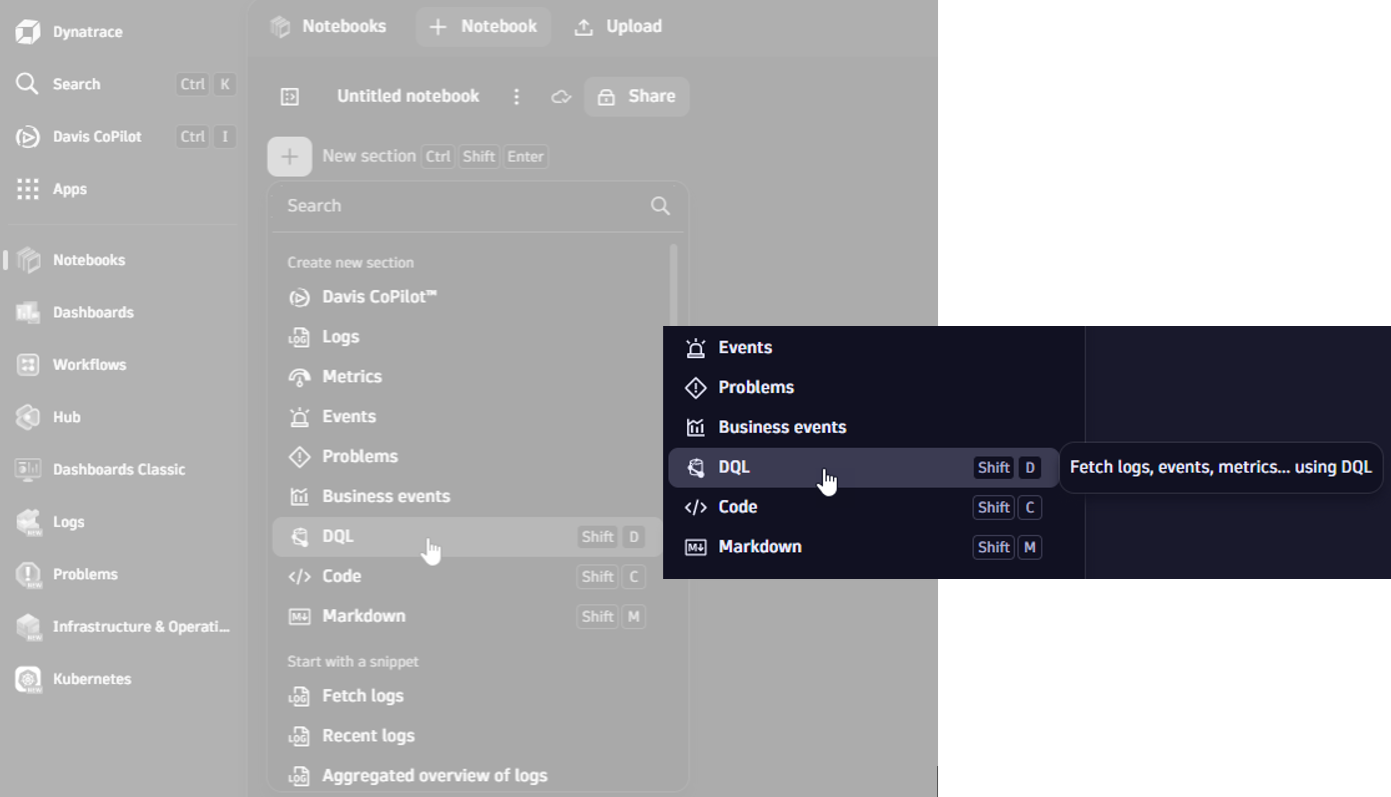Click the Upload button in the top bar

tap(618, 27)
